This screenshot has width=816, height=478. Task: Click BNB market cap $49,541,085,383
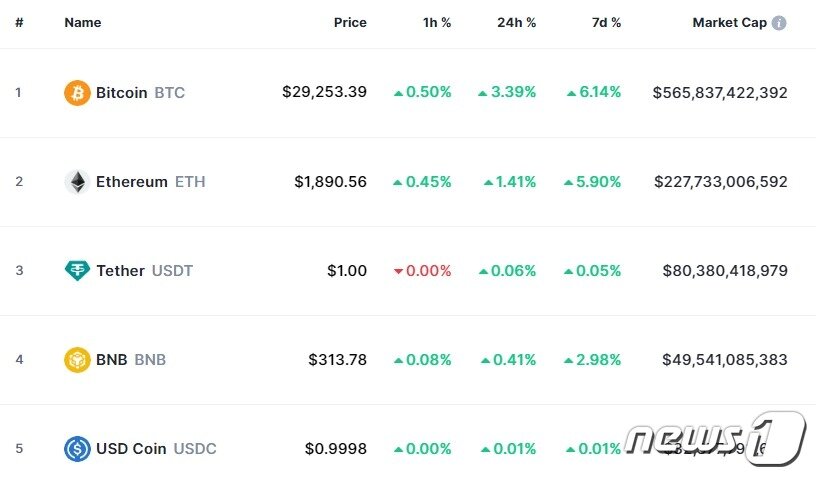724,359
